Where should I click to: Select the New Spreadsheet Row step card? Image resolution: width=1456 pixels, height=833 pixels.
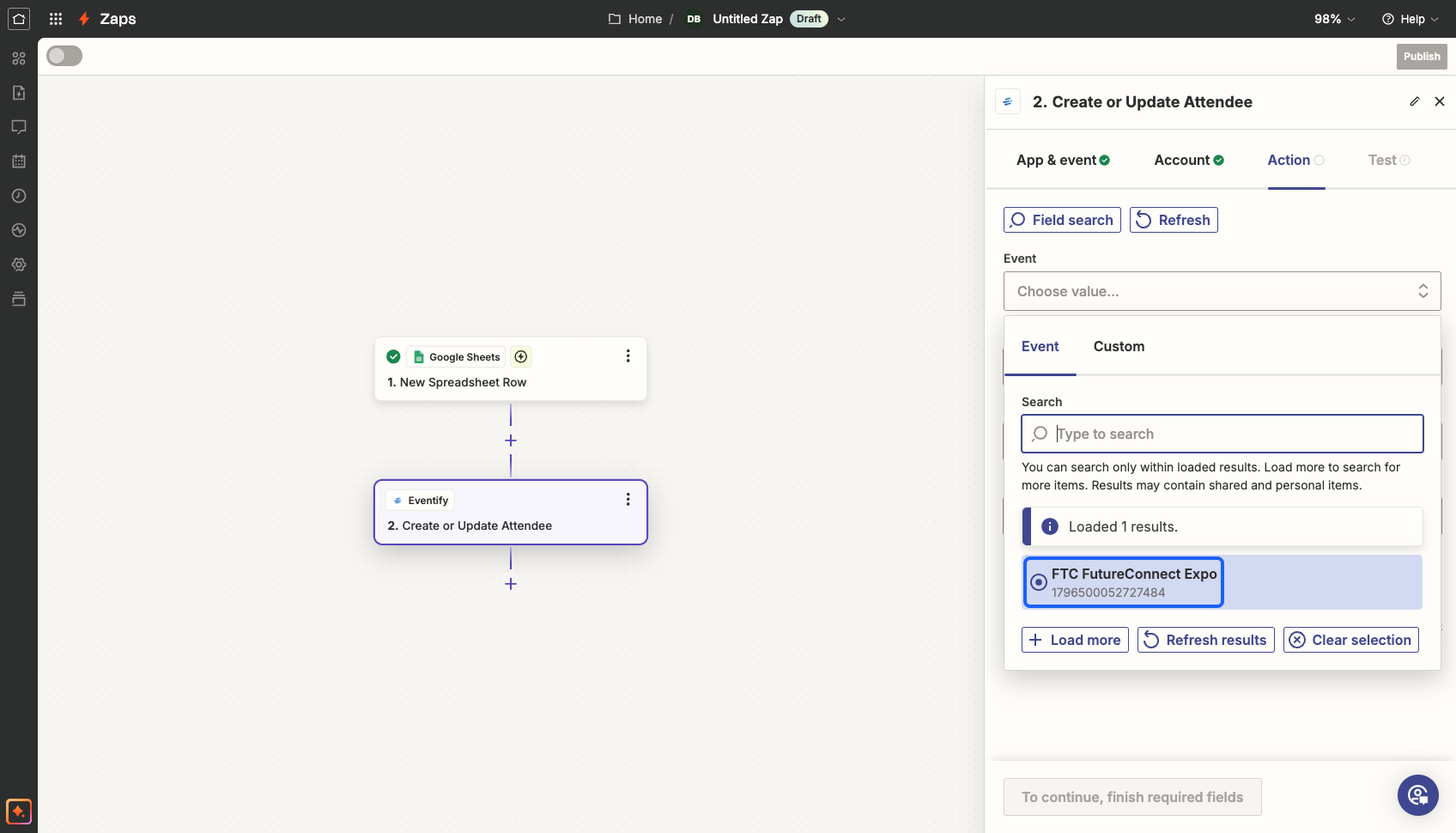pyautogui.click(x=511, y=369)
